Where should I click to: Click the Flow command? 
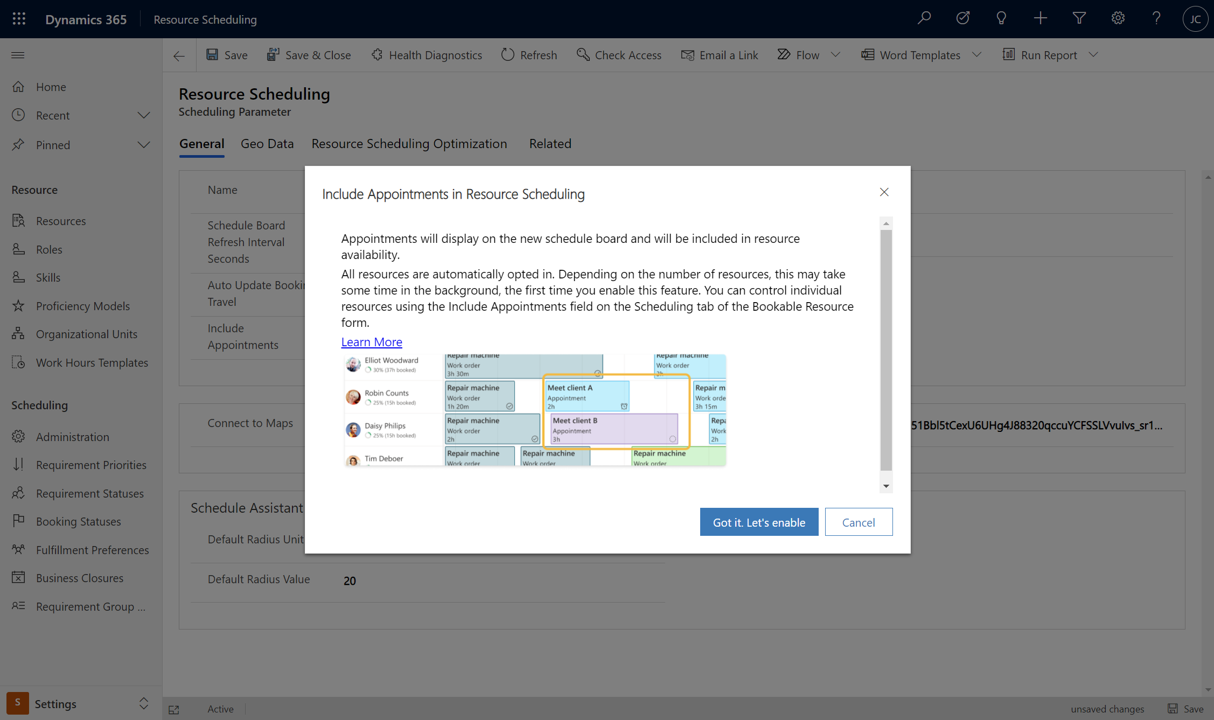[798, 55]
